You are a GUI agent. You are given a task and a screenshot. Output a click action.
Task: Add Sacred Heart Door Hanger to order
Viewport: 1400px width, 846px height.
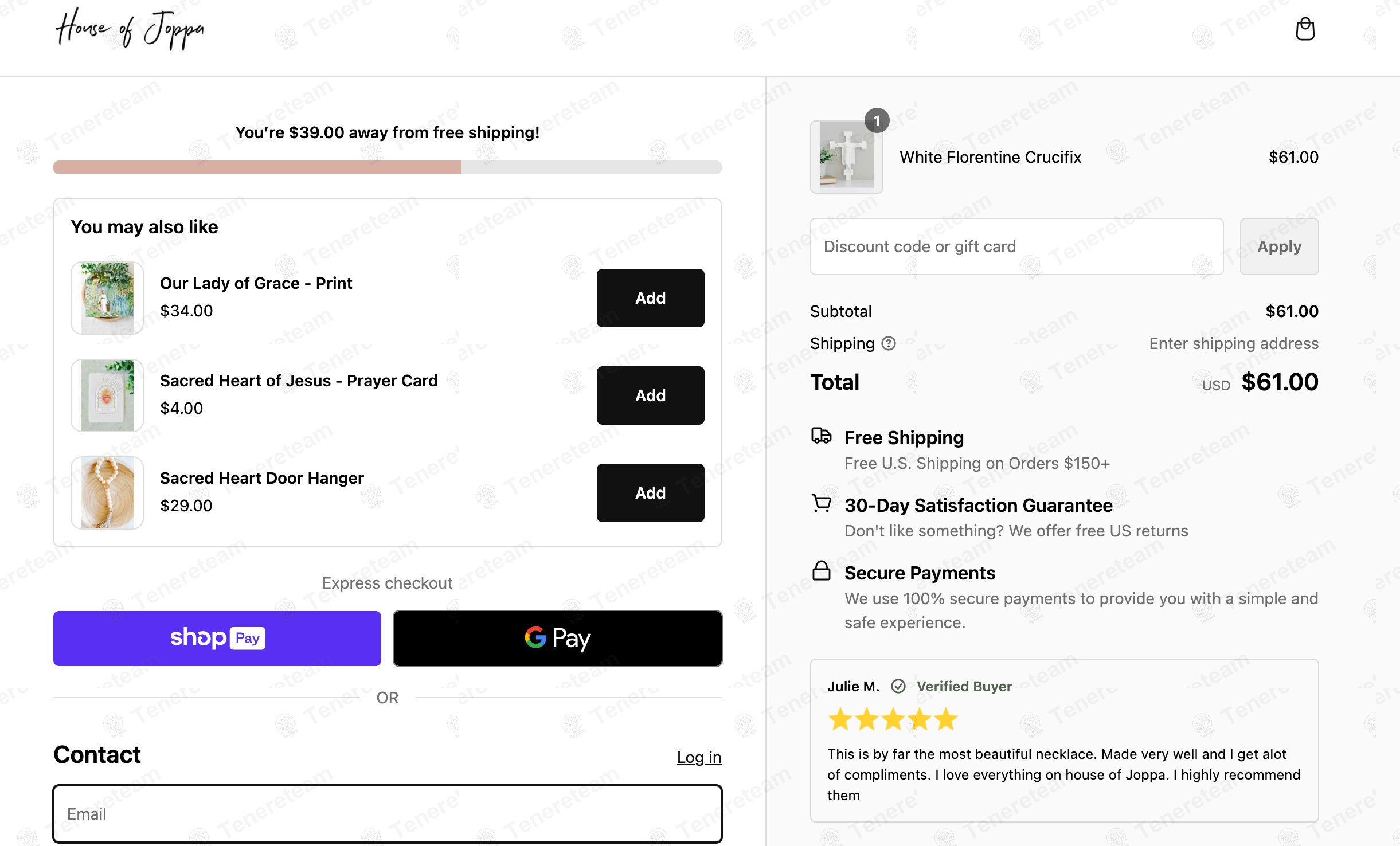coord(650,493)
